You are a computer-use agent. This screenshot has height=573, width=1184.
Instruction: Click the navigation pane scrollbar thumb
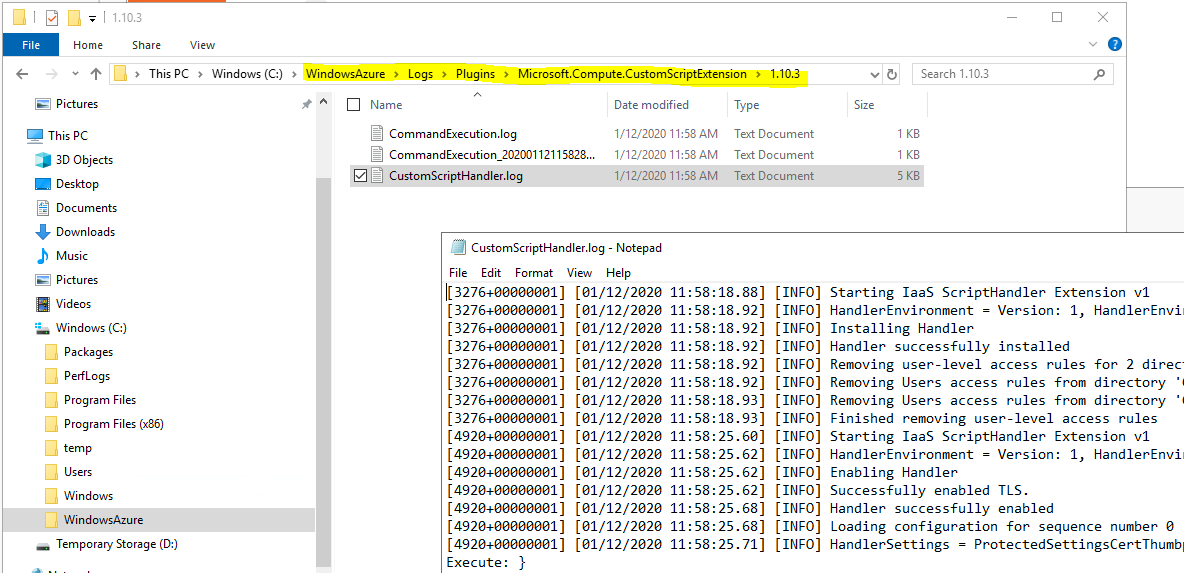pos(323,370)
